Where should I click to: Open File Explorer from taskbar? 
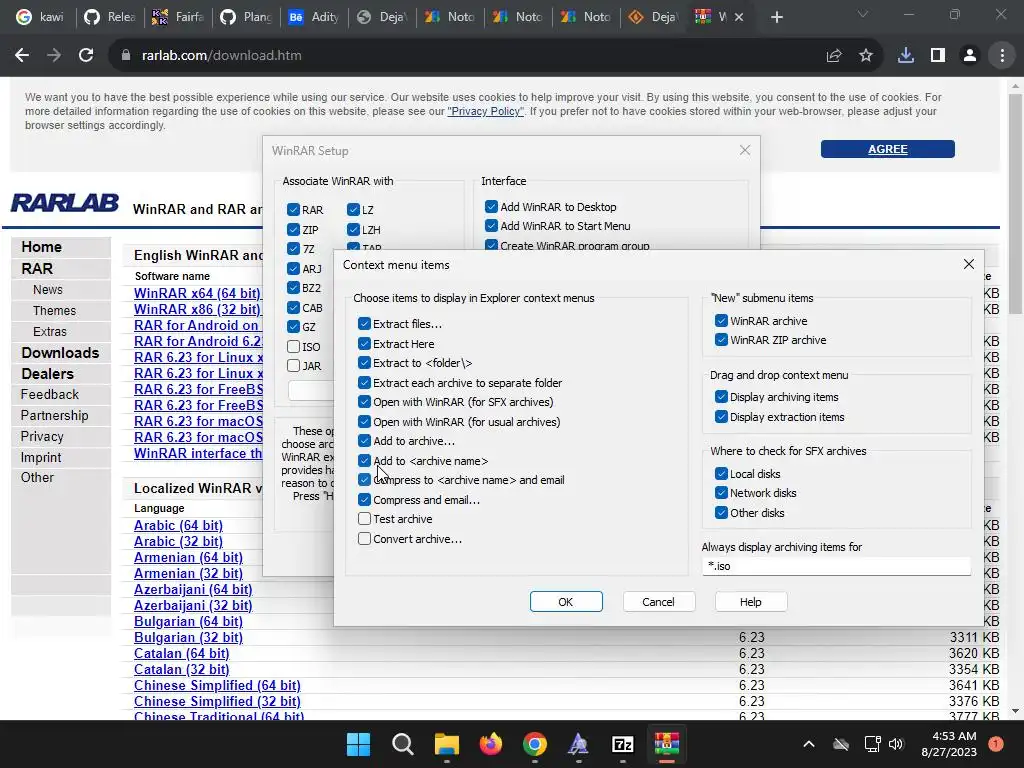pos(447,744)
